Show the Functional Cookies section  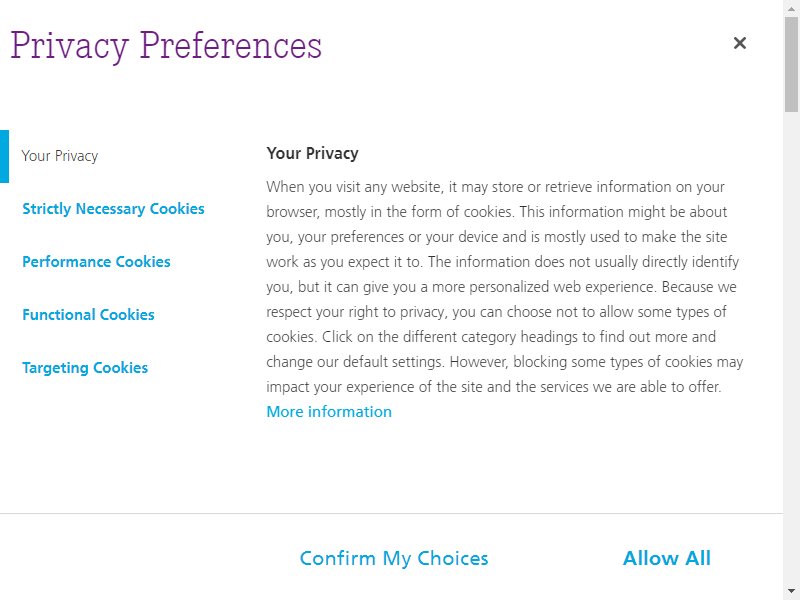88,315
